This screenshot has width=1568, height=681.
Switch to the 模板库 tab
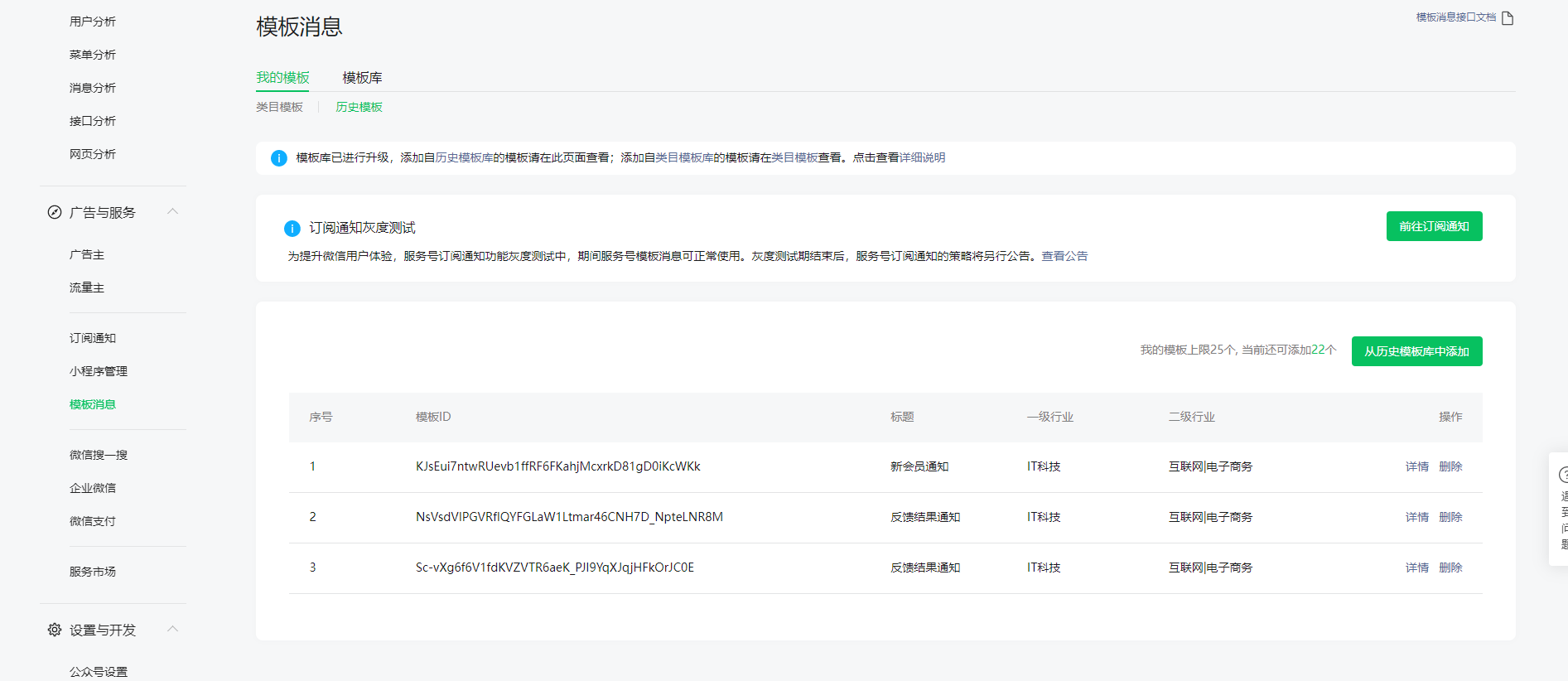point(362,78)
